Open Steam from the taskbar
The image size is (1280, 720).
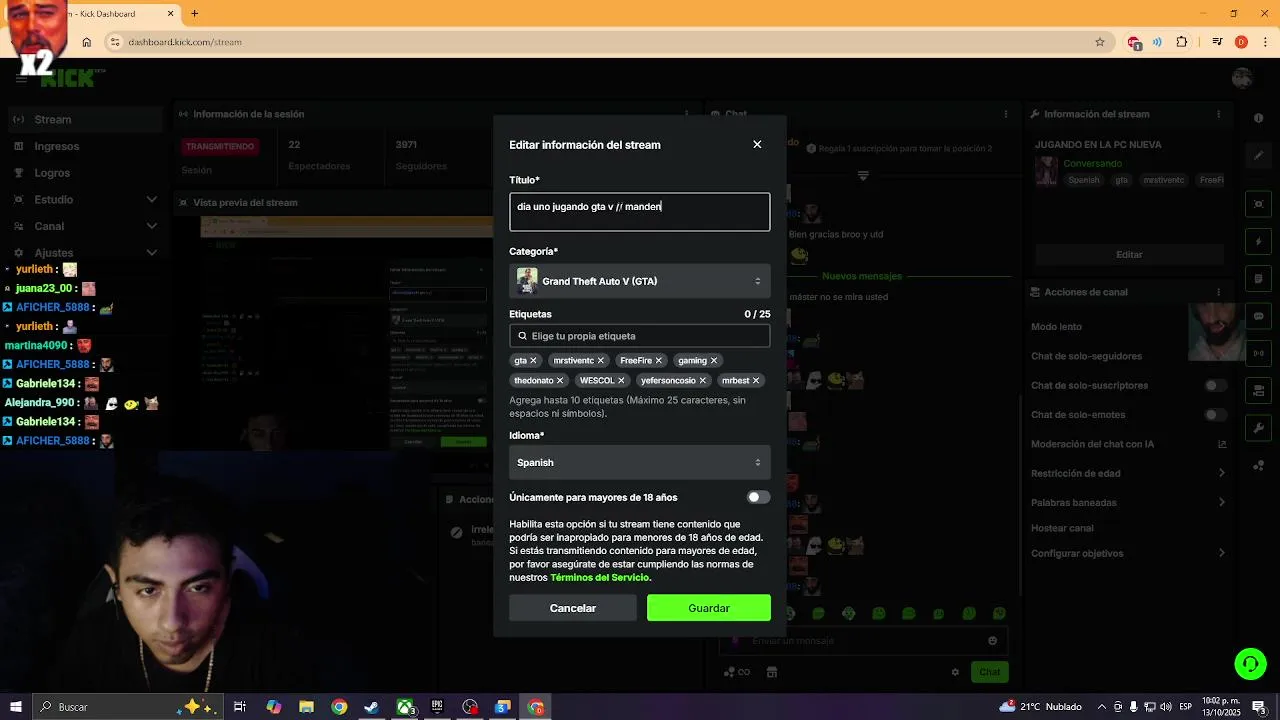372,707
